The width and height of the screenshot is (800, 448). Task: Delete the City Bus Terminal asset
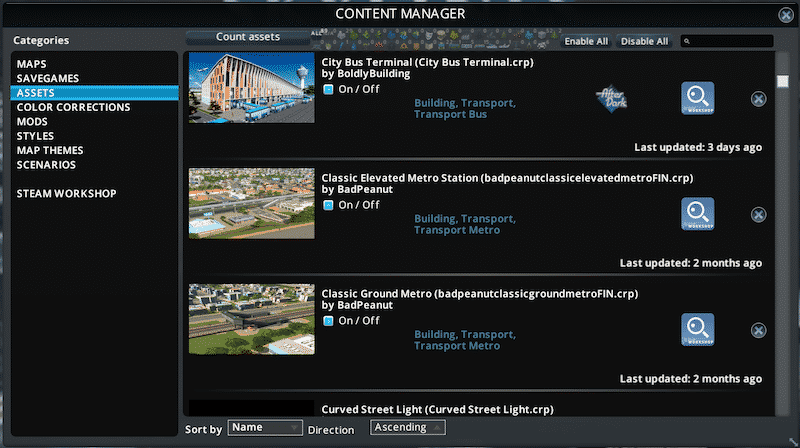758,99
